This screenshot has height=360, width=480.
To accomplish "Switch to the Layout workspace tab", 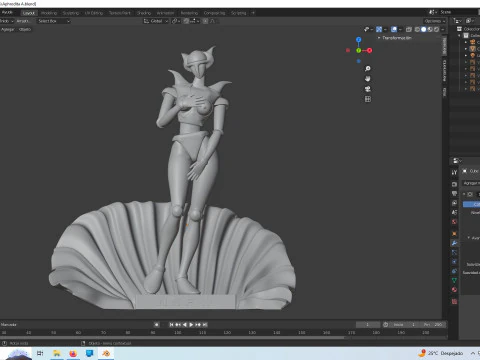I will click(29, 13).
